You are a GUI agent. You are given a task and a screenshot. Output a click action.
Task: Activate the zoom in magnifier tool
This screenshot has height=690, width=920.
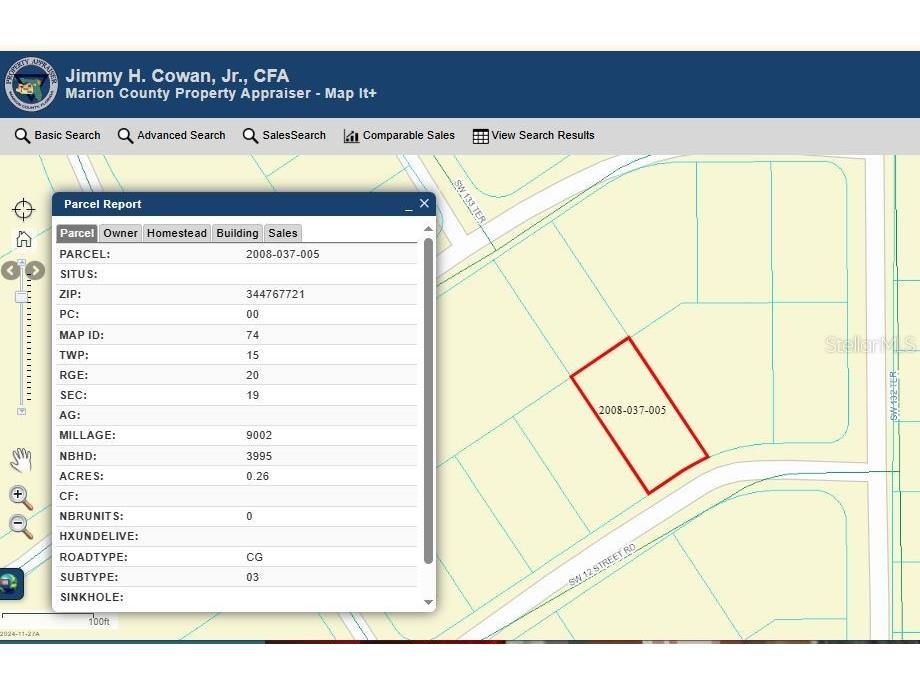(21, 497)
